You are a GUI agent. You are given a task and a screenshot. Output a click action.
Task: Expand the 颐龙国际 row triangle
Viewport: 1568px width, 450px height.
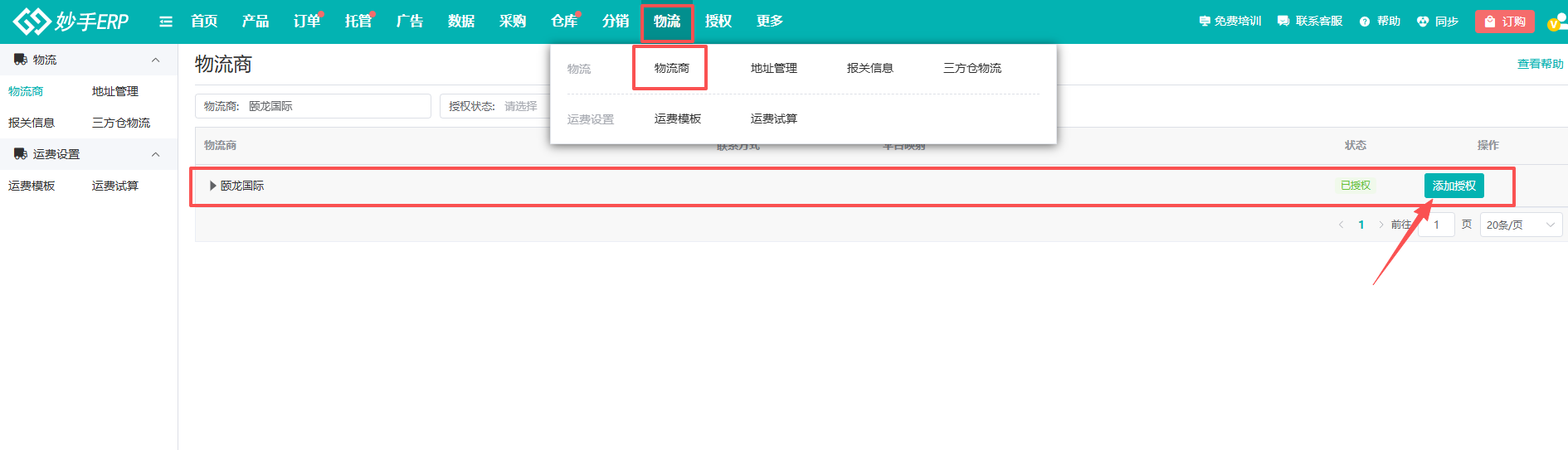point(213,186)
